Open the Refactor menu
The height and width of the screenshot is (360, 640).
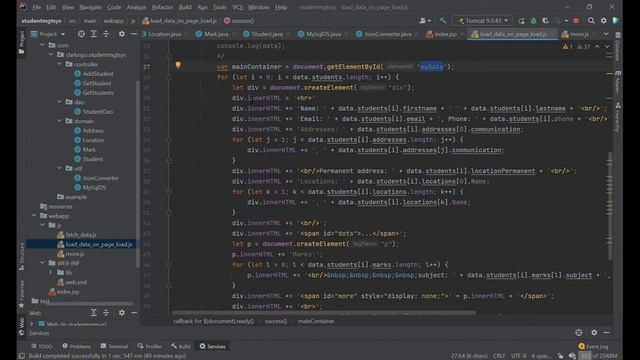click(162, 7)
